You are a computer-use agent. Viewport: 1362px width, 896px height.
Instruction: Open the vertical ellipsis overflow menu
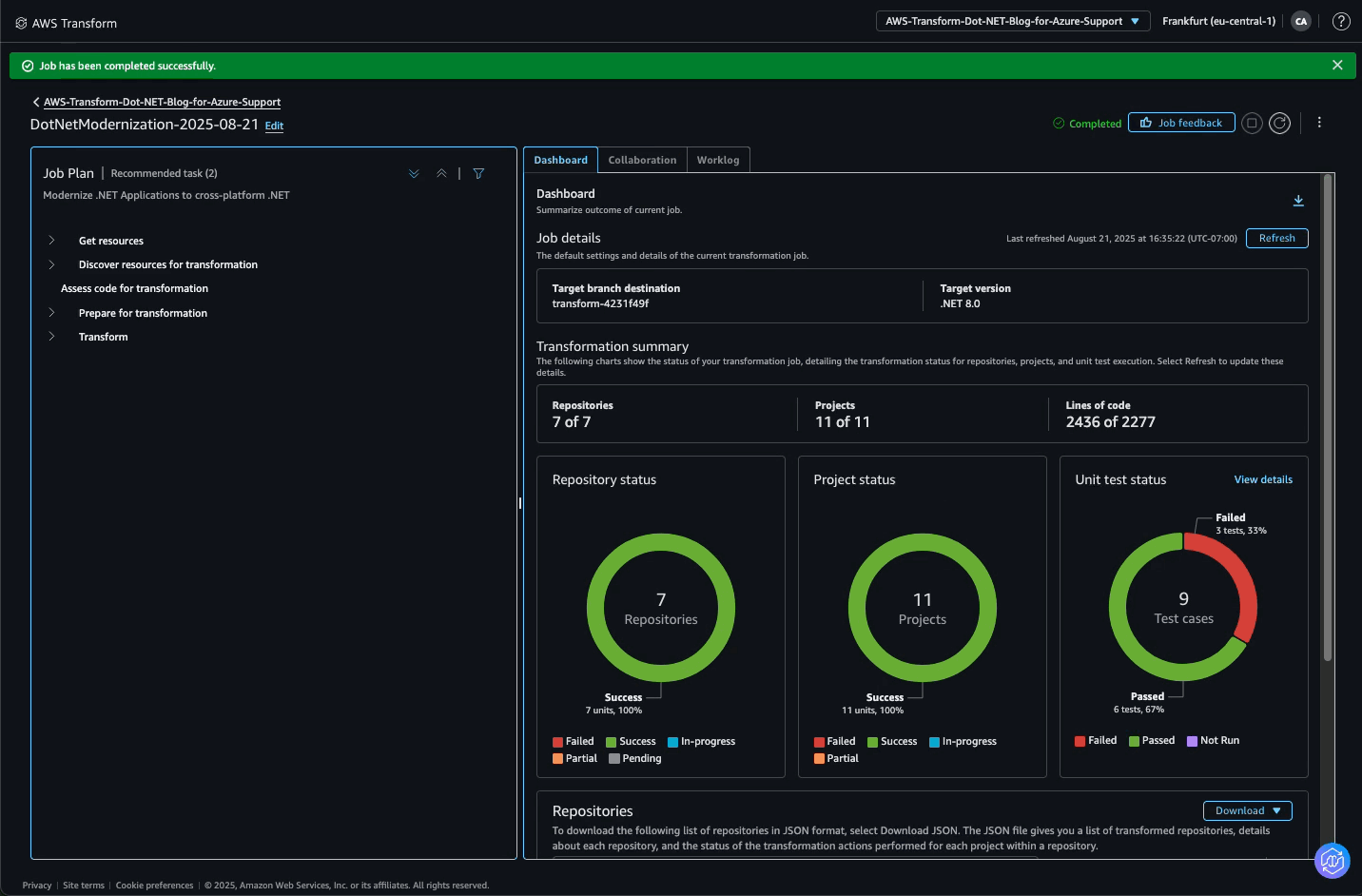coord(1319,122)
